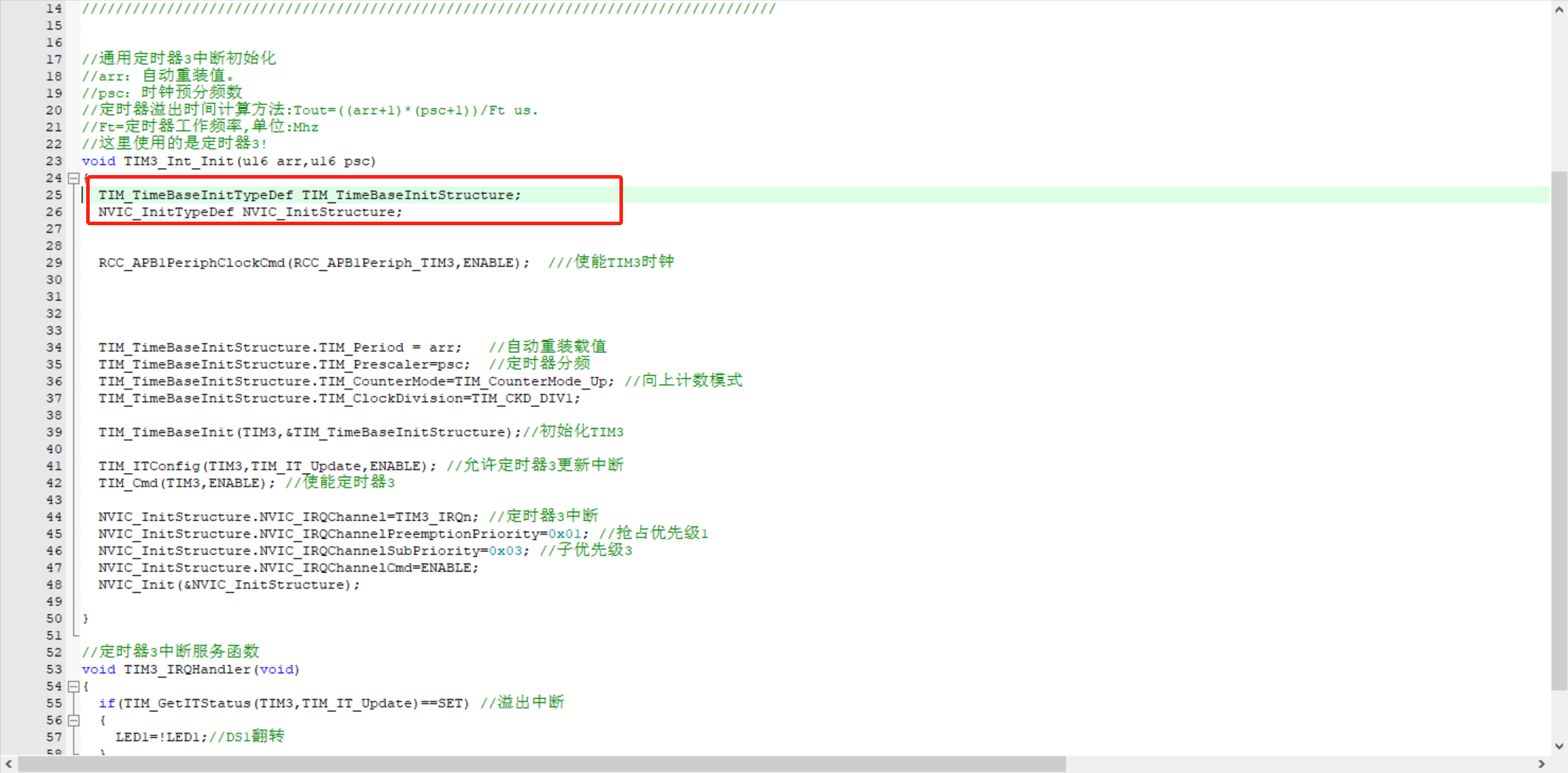Click line number 41 in the gutter
Viewport: 1568px width, 773px height.
click(x=54, y=466)
